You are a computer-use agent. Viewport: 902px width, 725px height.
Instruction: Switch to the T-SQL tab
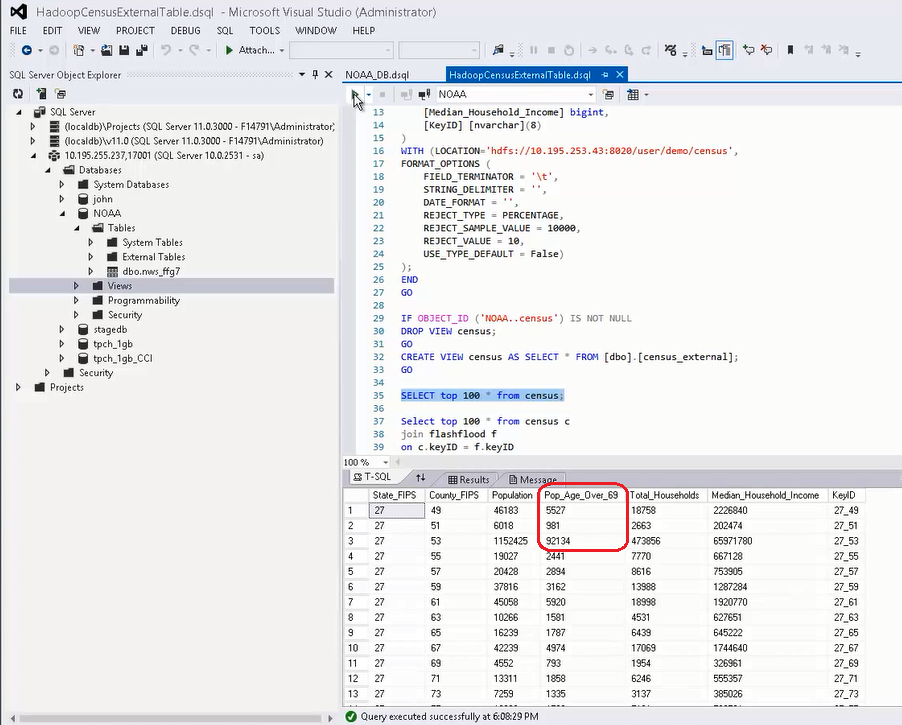[372, 477]
